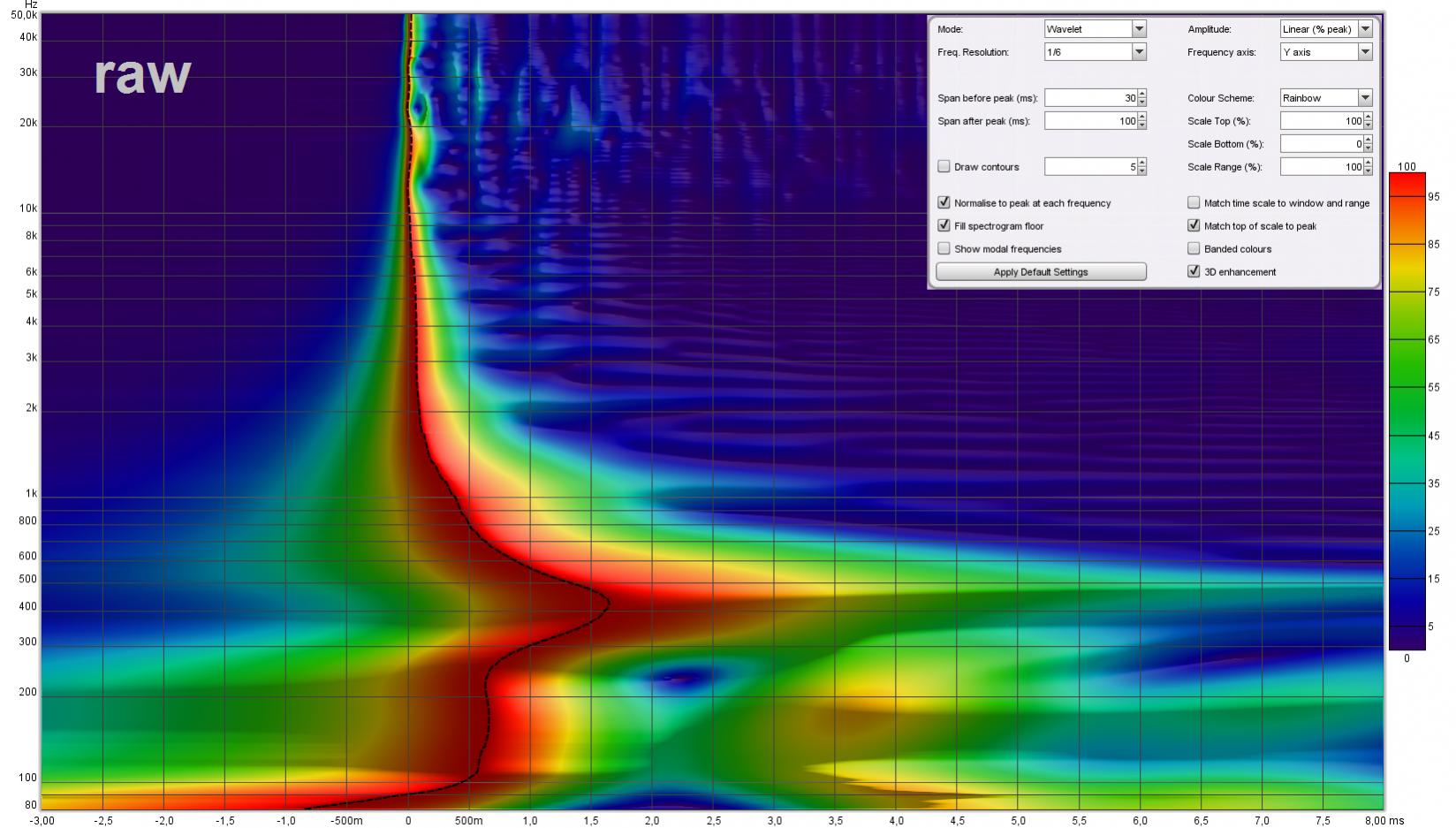1456x828 pixels.
Task: Increase Scale Top (%) with up arrow
Action: pyautogui.click(x=1369, y=117)
